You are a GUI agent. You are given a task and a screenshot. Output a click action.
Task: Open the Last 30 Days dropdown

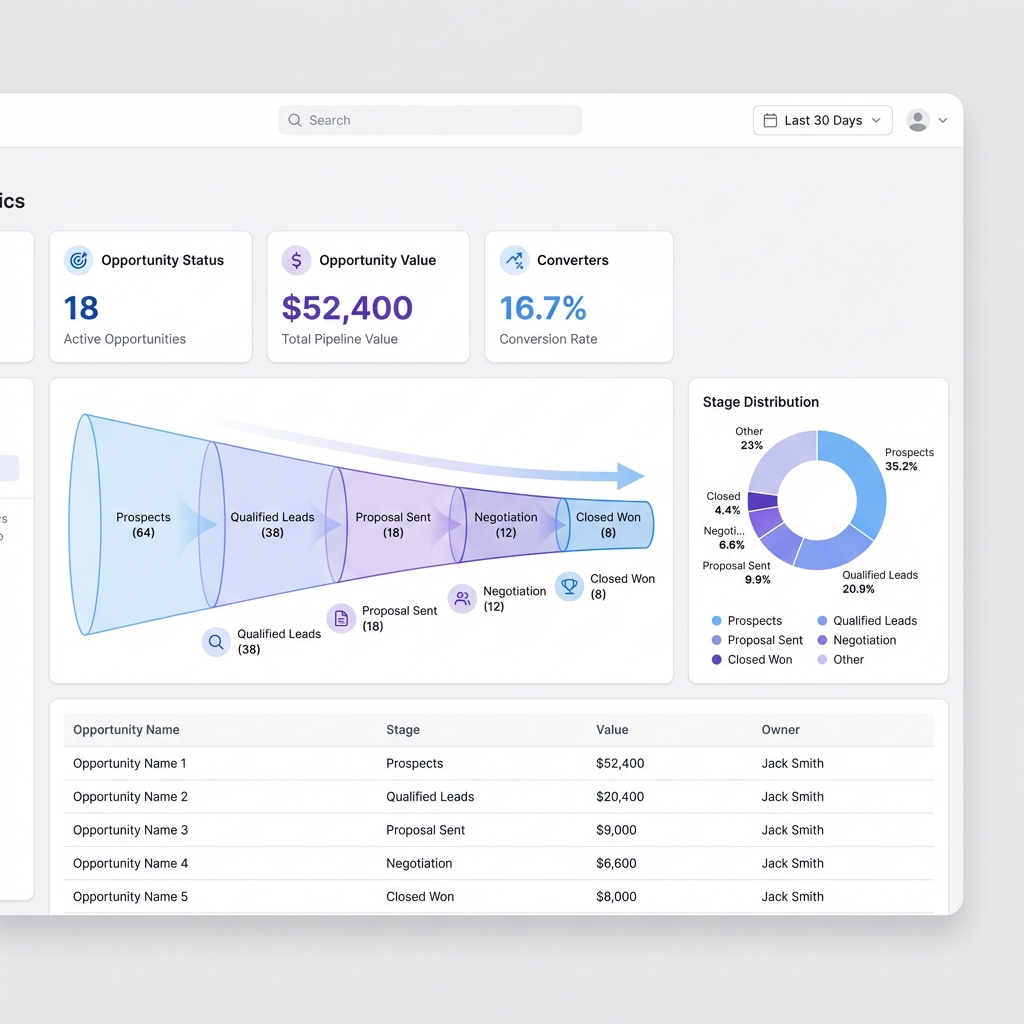822,120
